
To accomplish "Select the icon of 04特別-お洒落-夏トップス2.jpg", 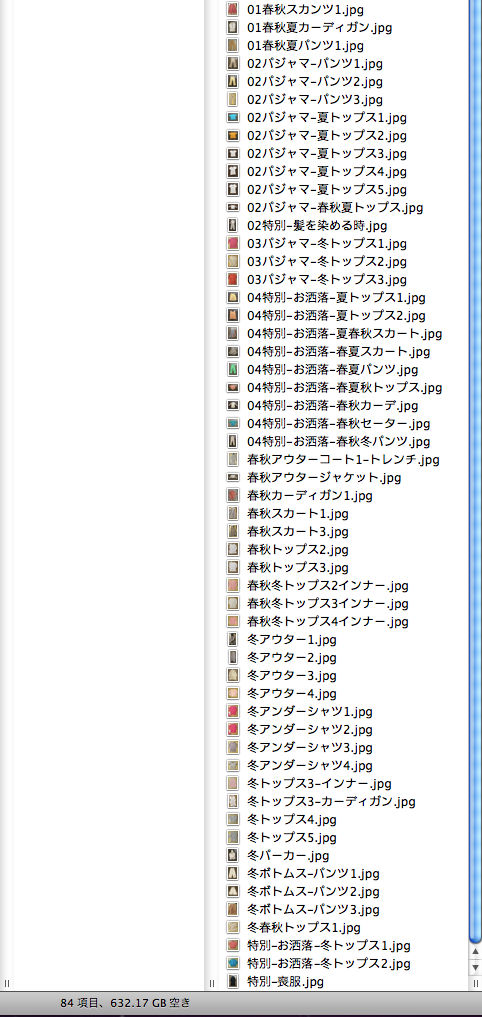I will 233,316.
